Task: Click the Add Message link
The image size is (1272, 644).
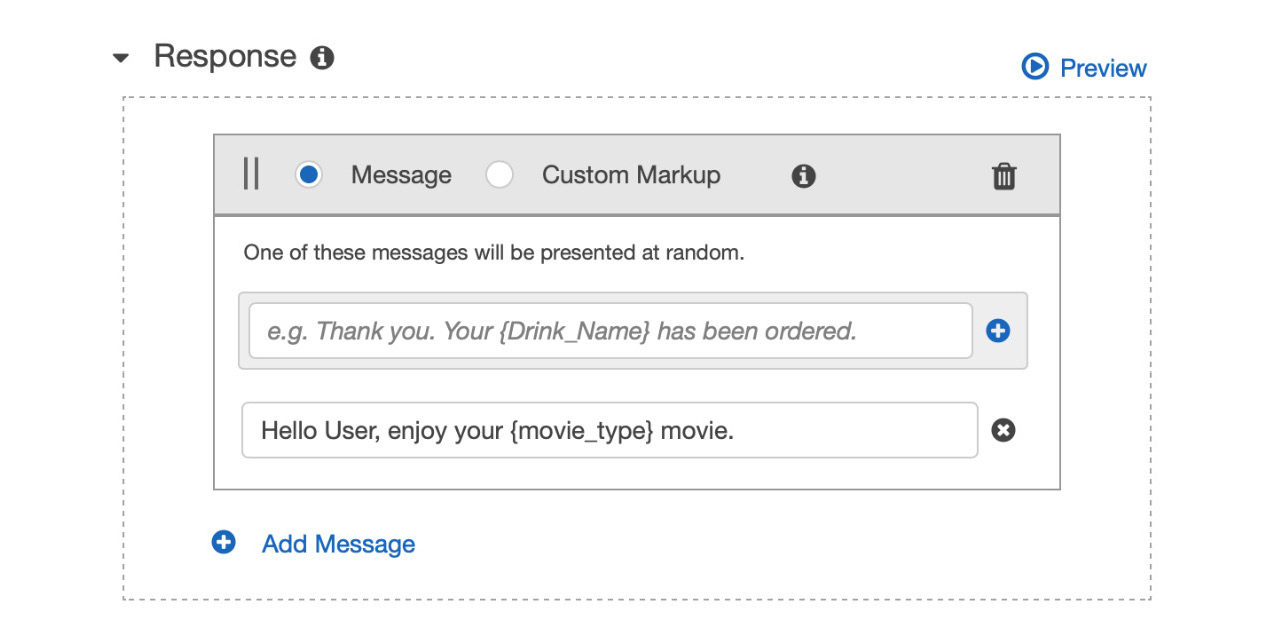Action: coord(338,544)
